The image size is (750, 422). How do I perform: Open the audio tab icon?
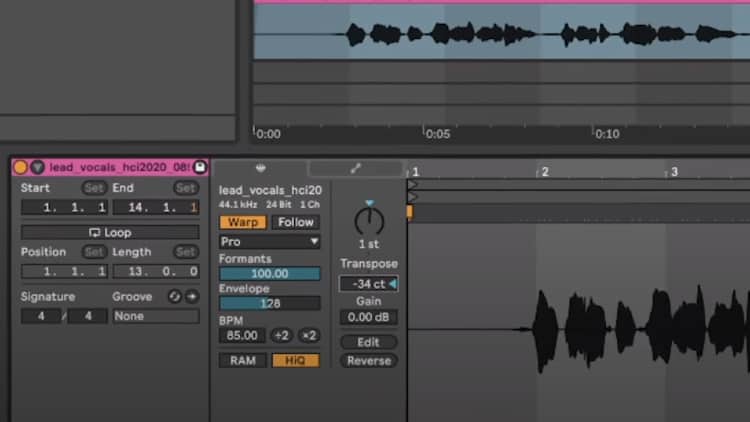pyautogui.click(x=261, y=168)
